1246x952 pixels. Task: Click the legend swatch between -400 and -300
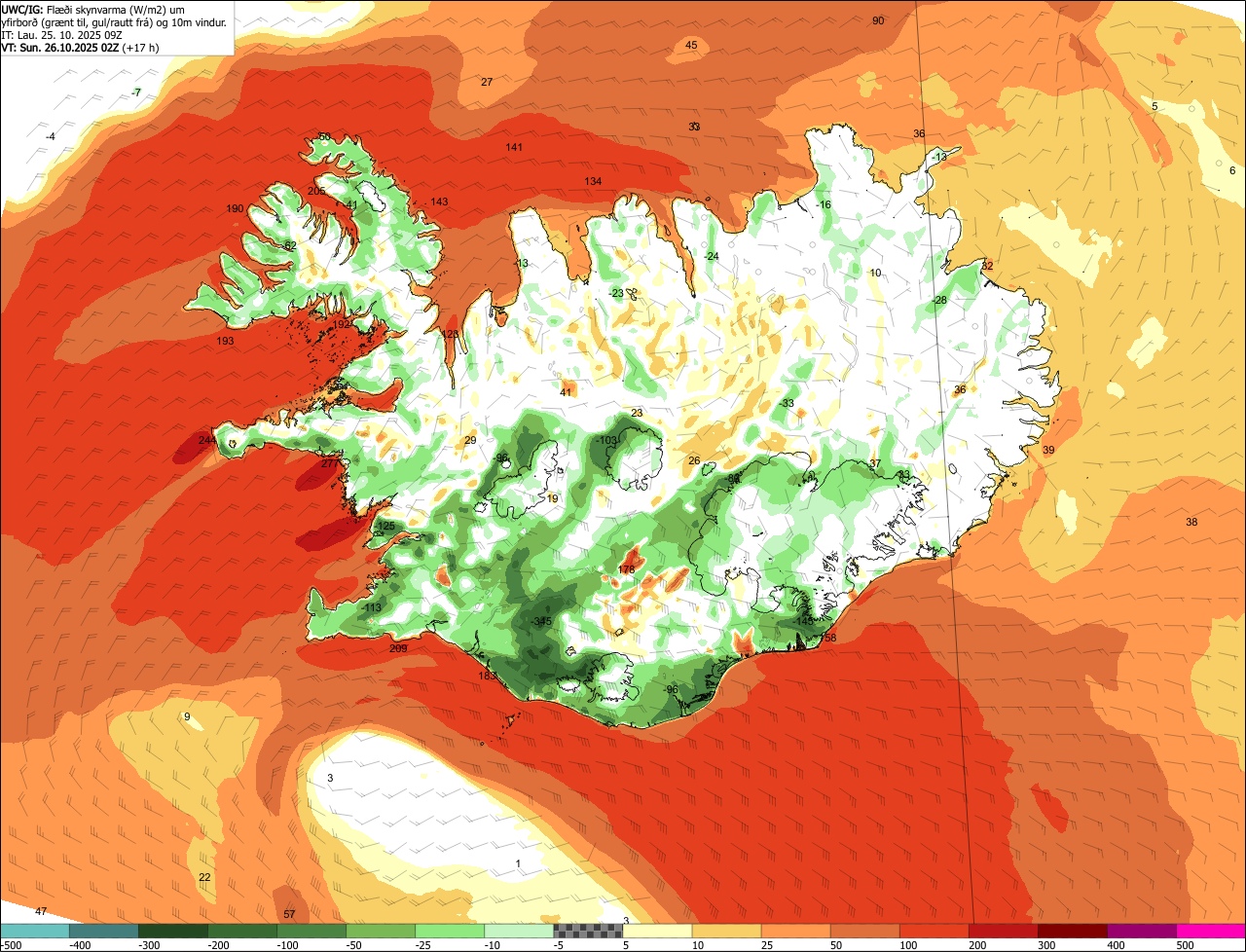tap(104, 931)
